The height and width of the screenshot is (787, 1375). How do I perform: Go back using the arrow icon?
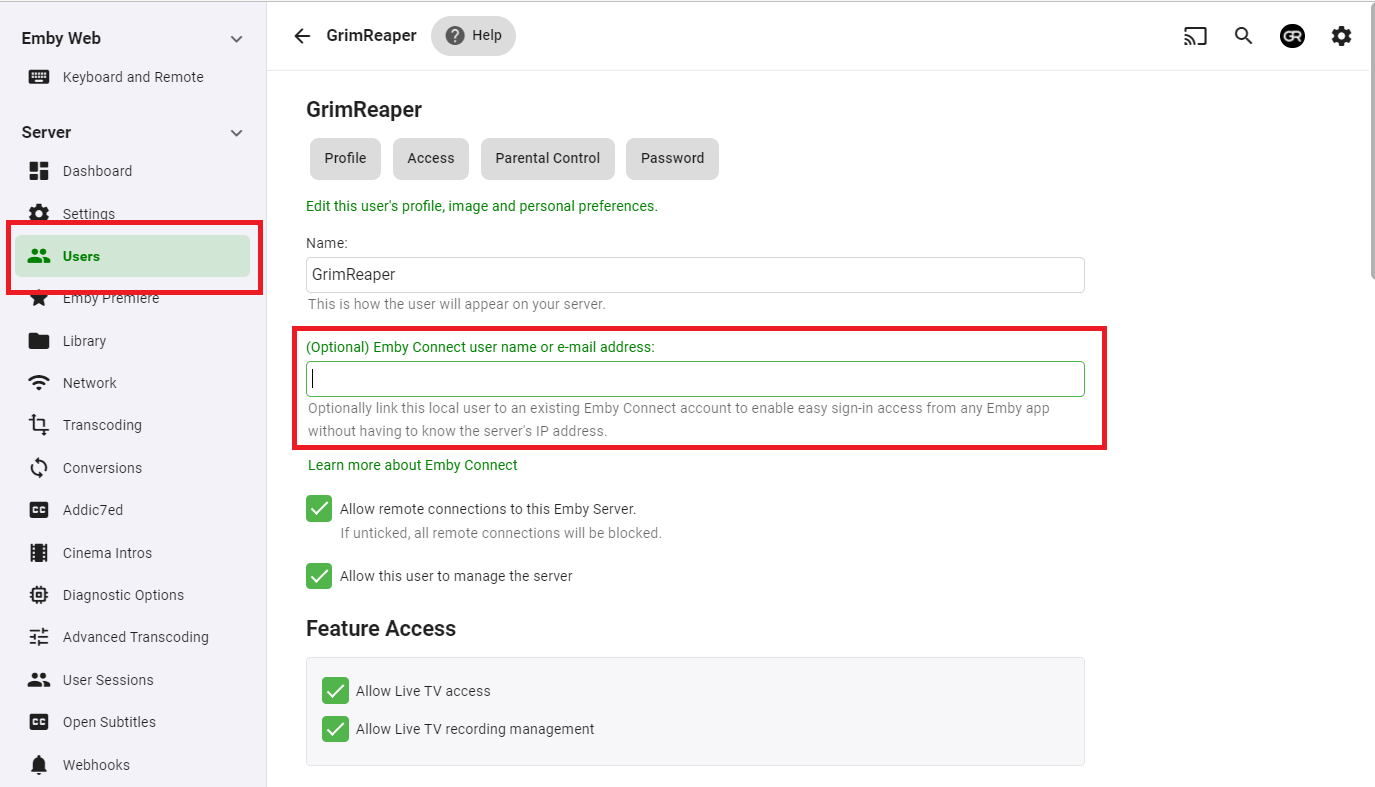pos(302,36)
